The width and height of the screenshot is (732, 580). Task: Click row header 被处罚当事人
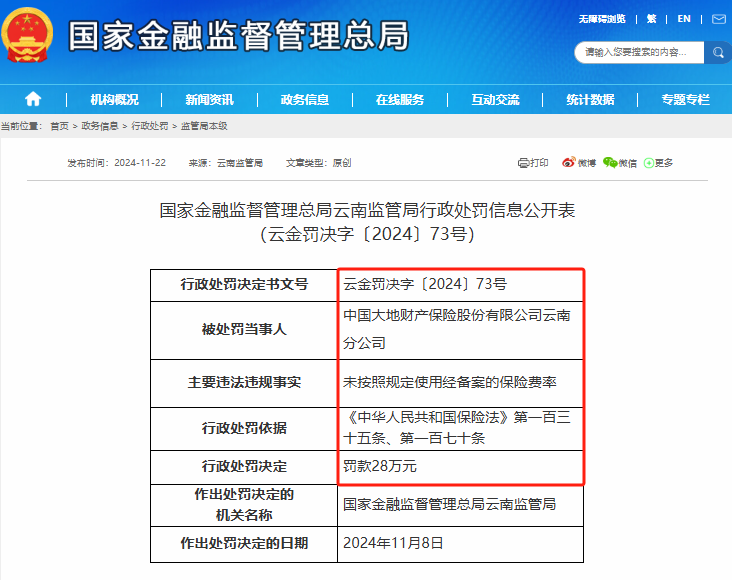tap(244, 329)
